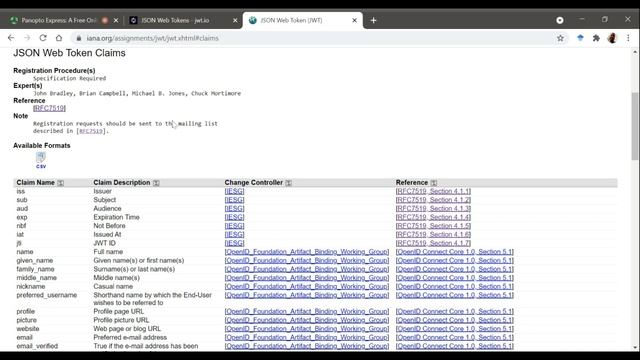Image resolution: width=640 pixels, height=360 pixels.
Task: Open OpenID Foundation link in name row
Action: [307, 252]
